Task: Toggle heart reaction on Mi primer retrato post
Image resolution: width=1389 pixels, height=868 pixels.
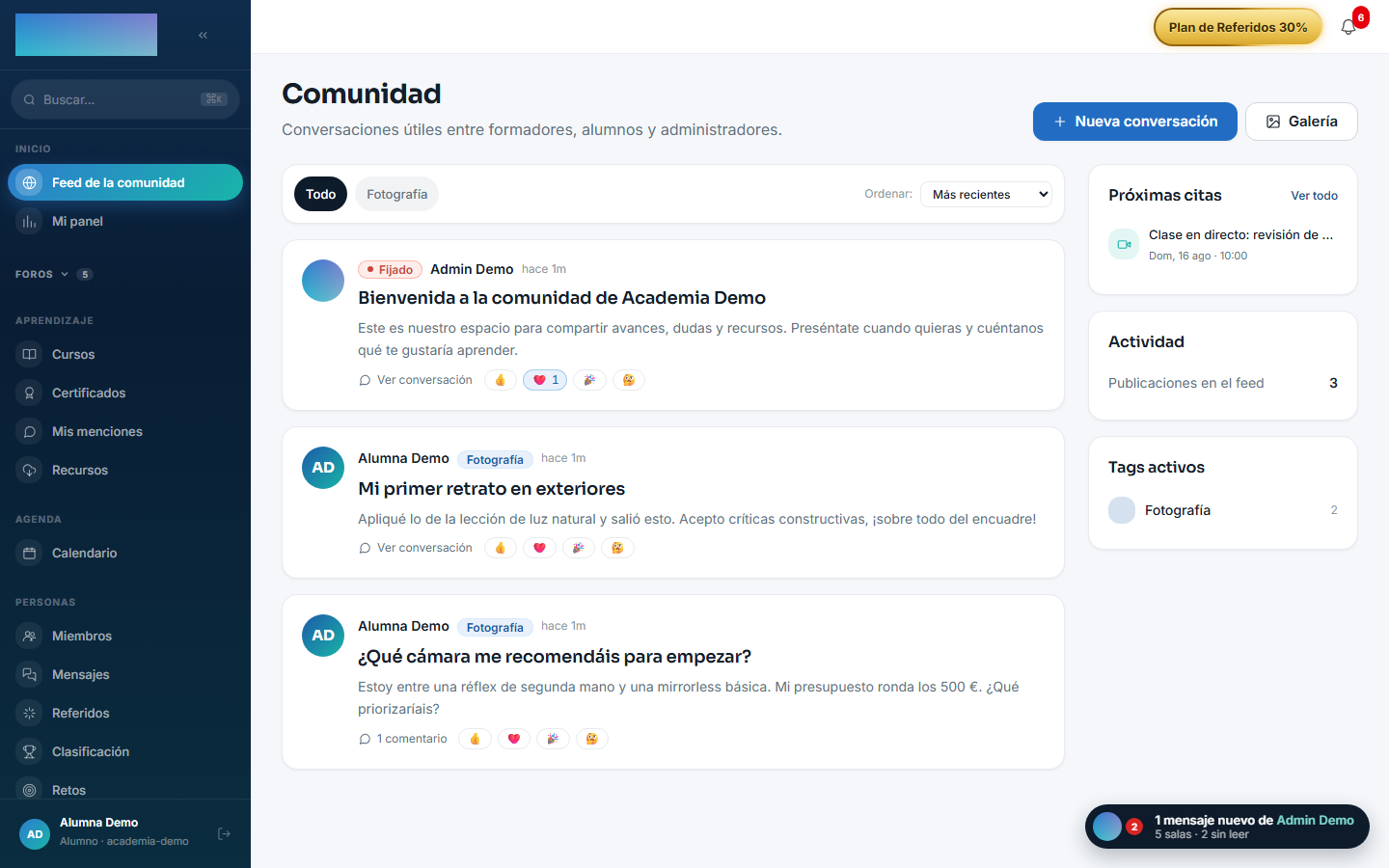Action: (539, 548)
